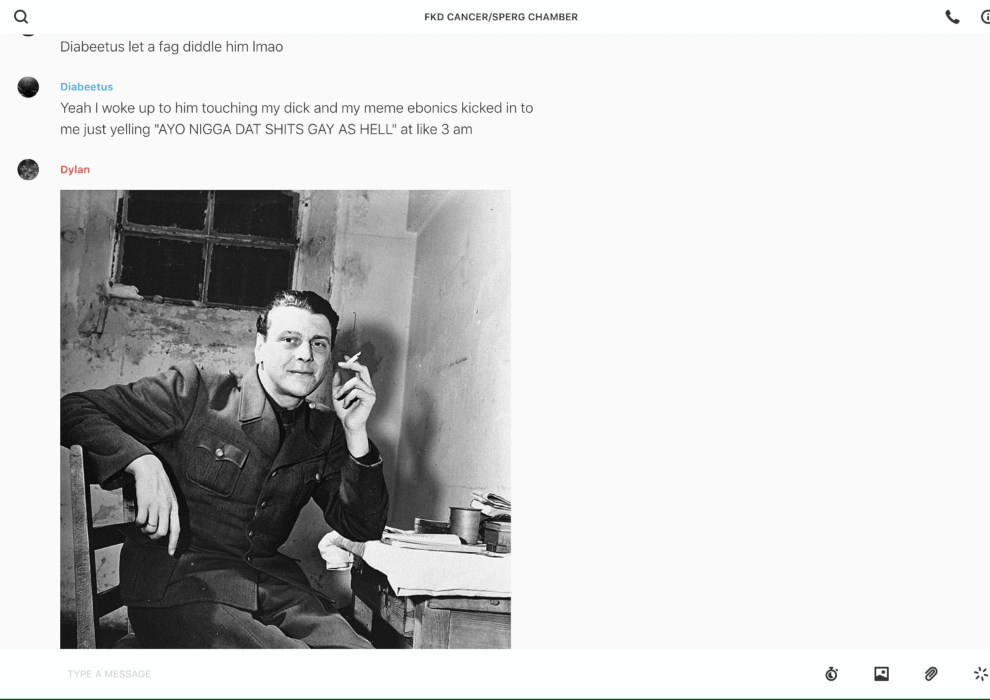Attach a picture using image icon
This screenshot has height=700, width=990.
point(881,674)
